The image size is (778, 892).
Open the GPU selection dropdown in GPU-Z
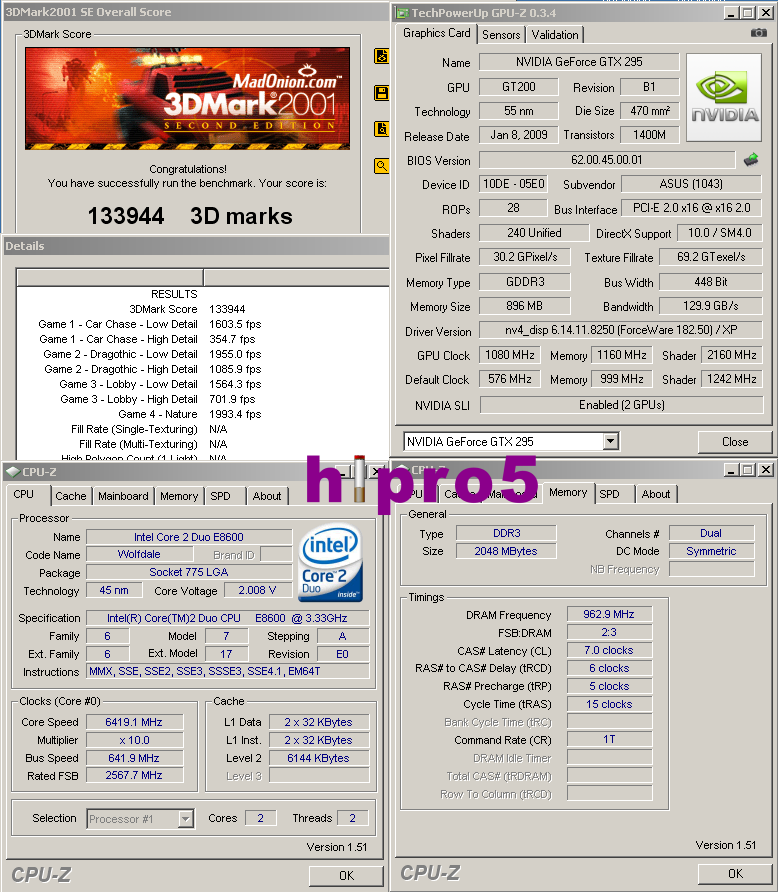(x=611, y=441)
